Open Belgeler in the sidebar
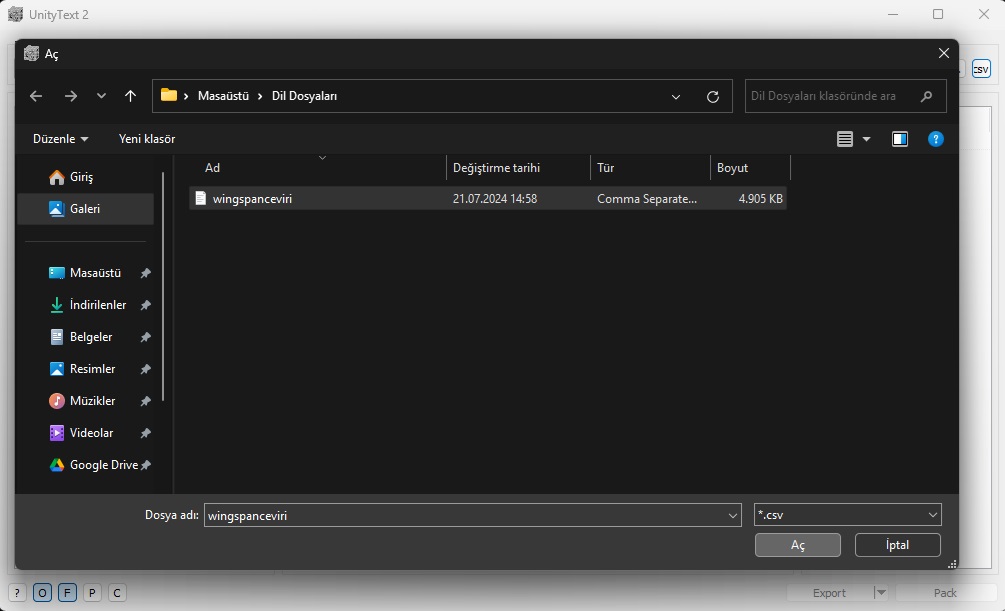 [x=85, y=337]
